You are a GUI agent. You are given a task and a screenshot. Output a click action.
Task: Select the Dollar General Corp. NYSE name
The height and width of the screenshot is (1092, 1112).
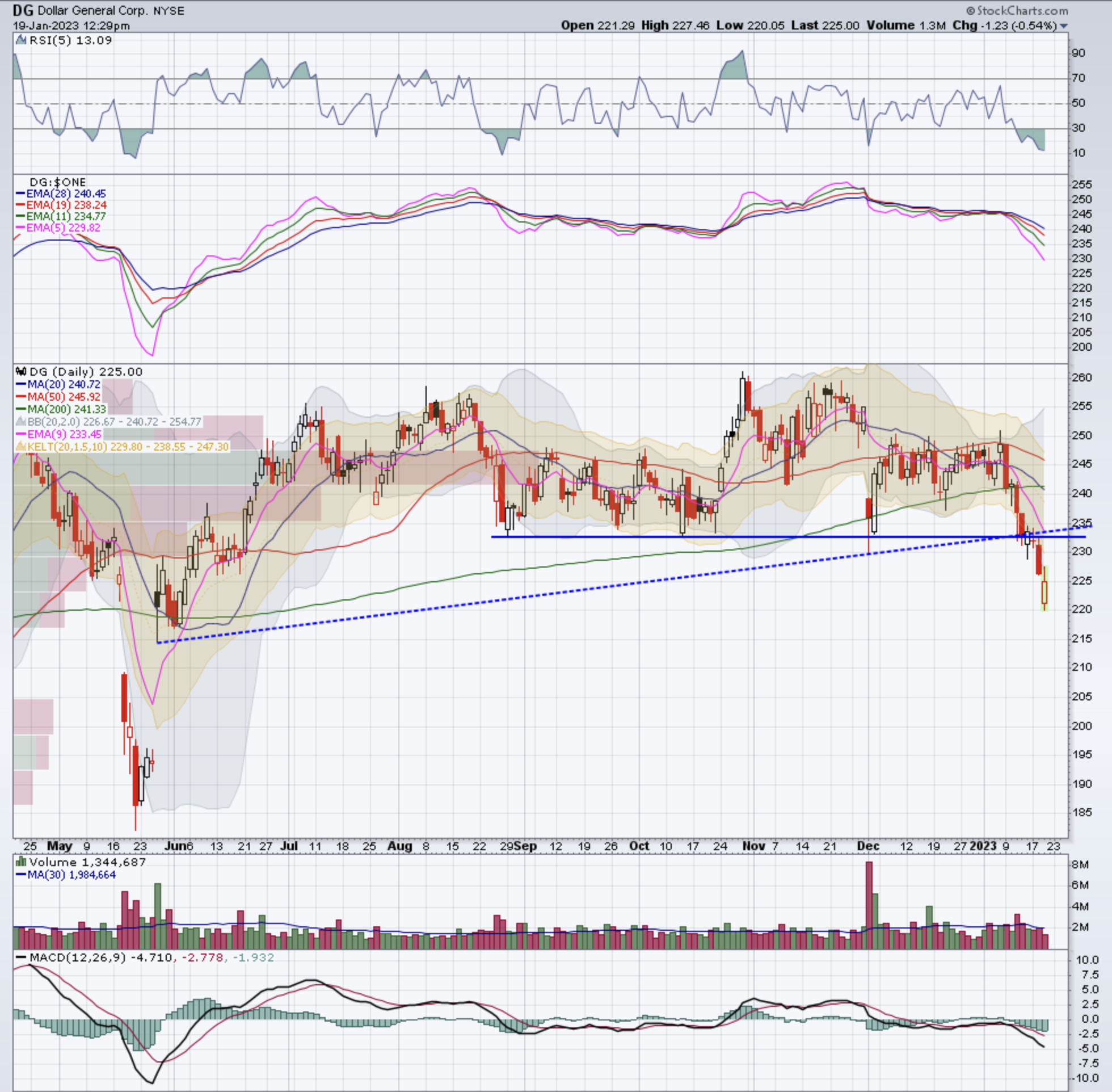point(111,11)
